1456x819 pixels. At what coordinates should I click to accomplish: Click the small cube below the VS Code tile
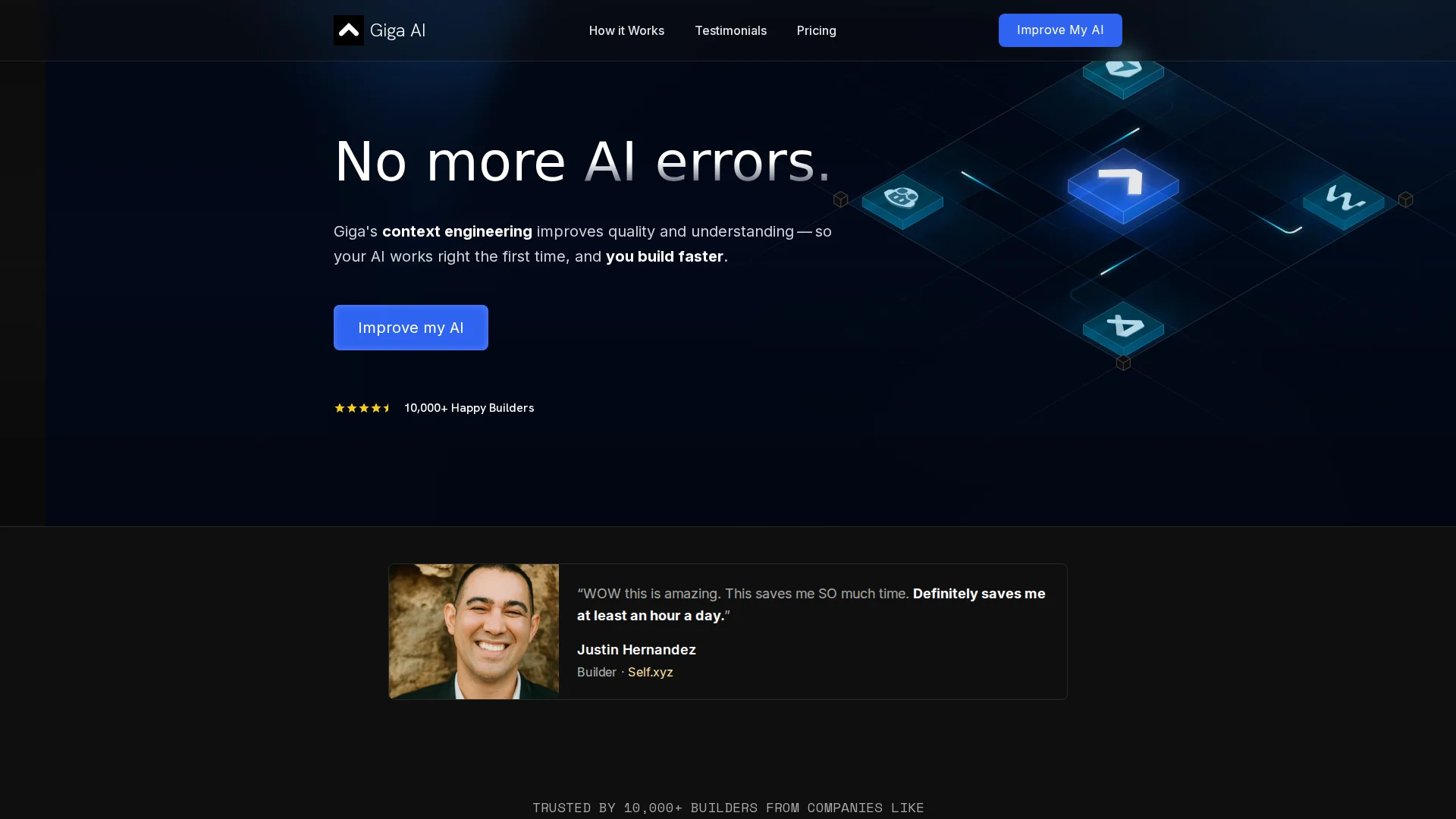1123,363
